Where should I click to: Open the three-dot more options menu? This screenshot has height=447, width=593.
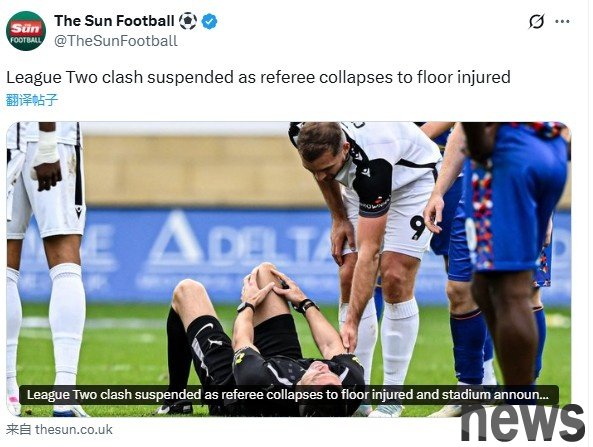[562, 21]
